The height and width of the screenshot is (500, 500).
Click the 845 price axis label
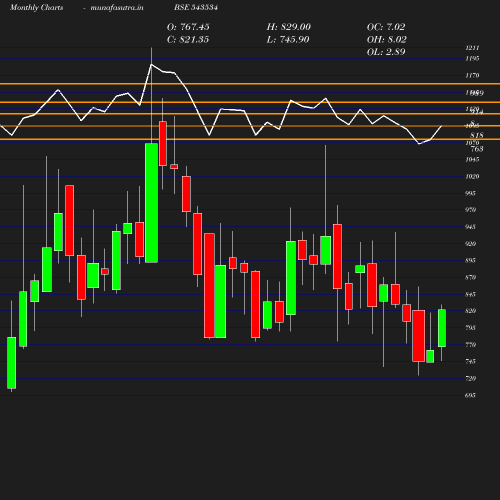pyautogui.click(x=470, y=295)
